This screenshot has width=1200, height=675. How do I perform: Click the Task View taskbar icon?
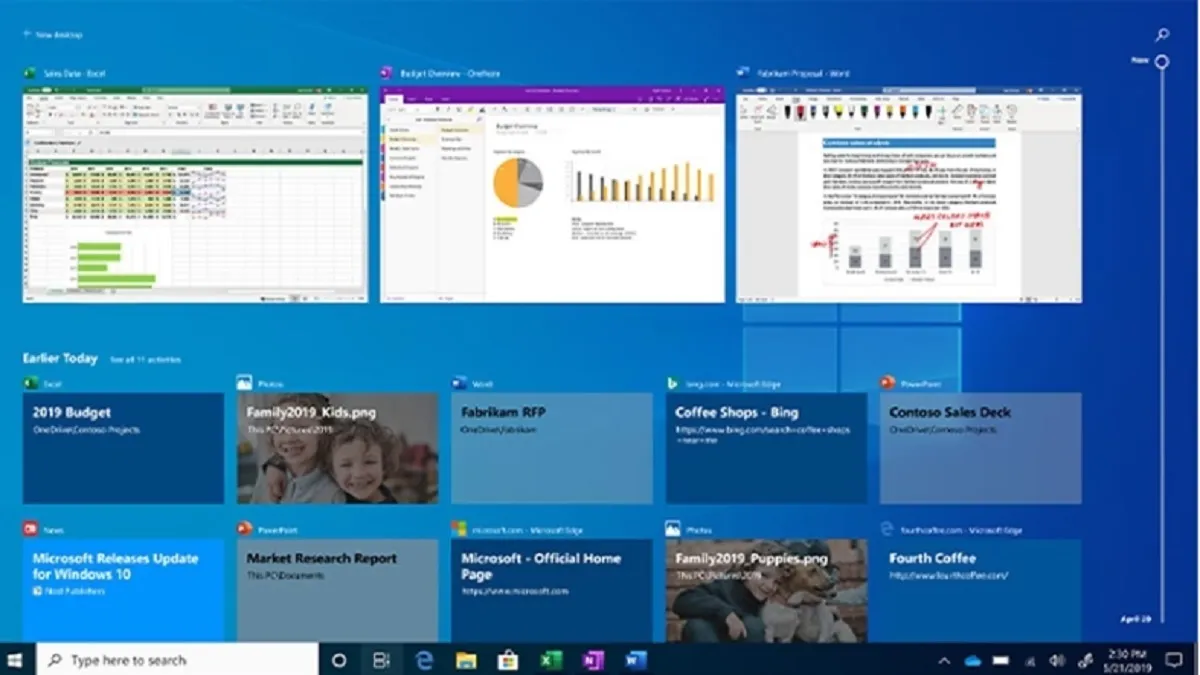381,660
